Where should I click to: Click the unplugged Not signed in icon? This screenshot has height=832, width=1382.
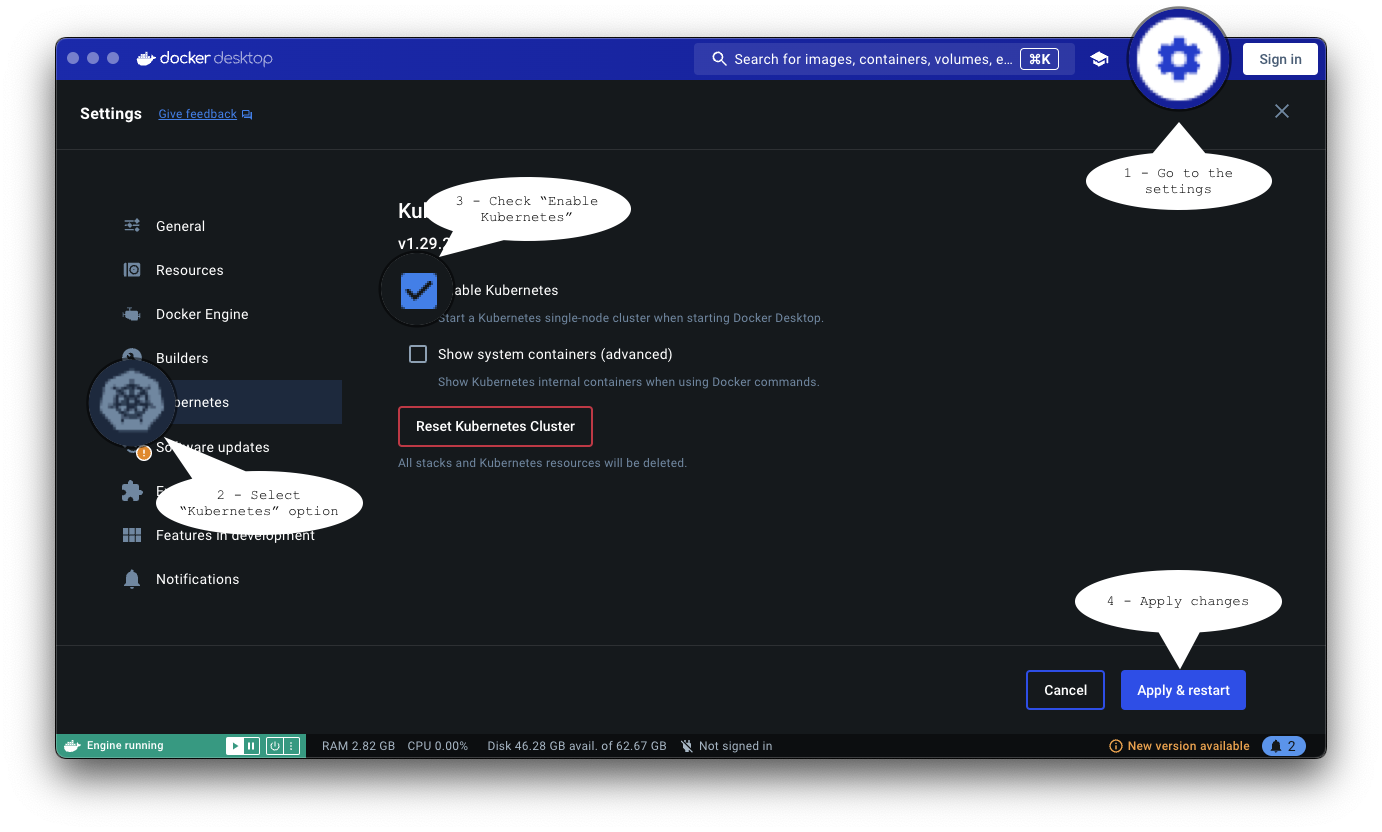(687, 746)
